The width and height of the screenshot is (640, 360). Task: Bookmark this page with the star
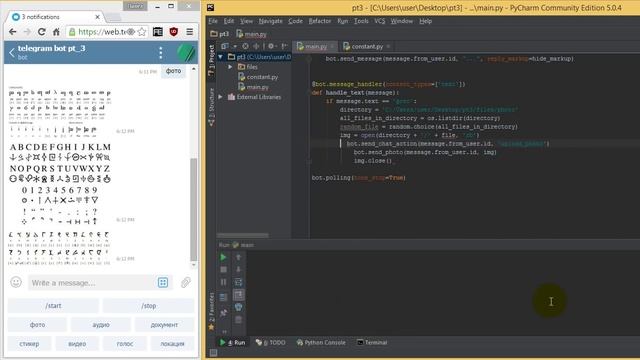click(x=142, y=32)
